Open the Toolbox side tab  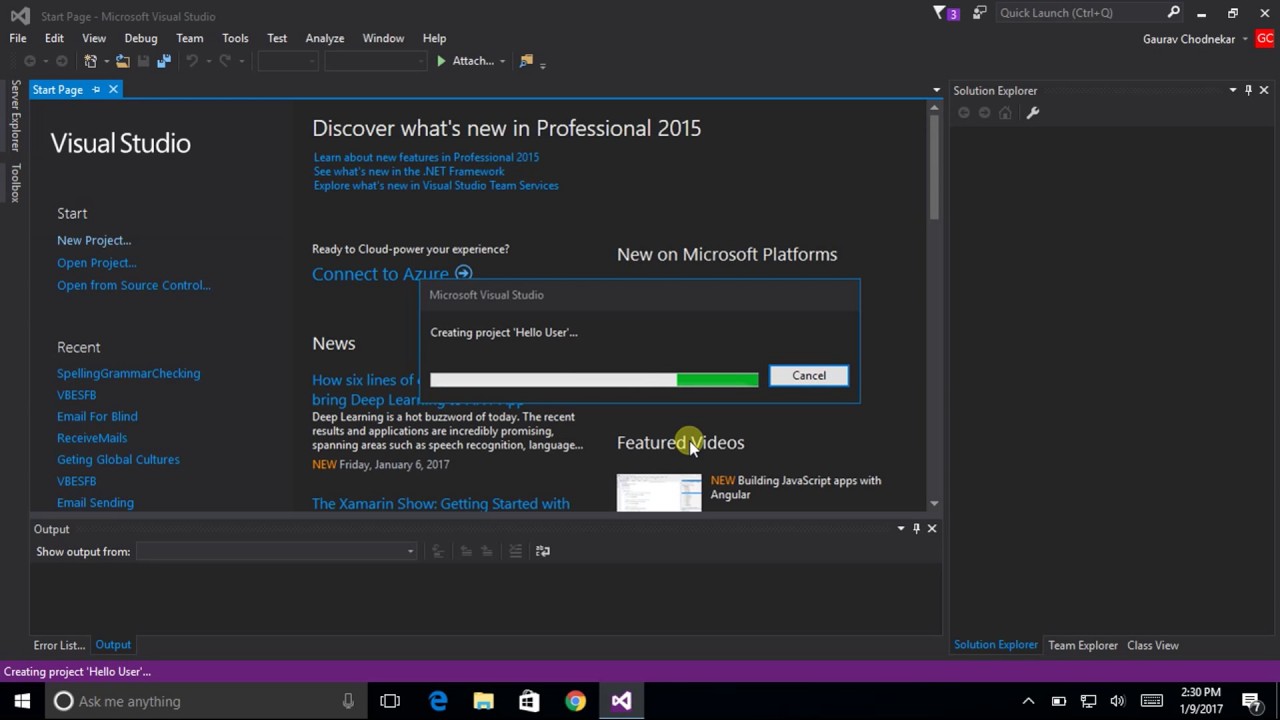click(x=15, y=183)
